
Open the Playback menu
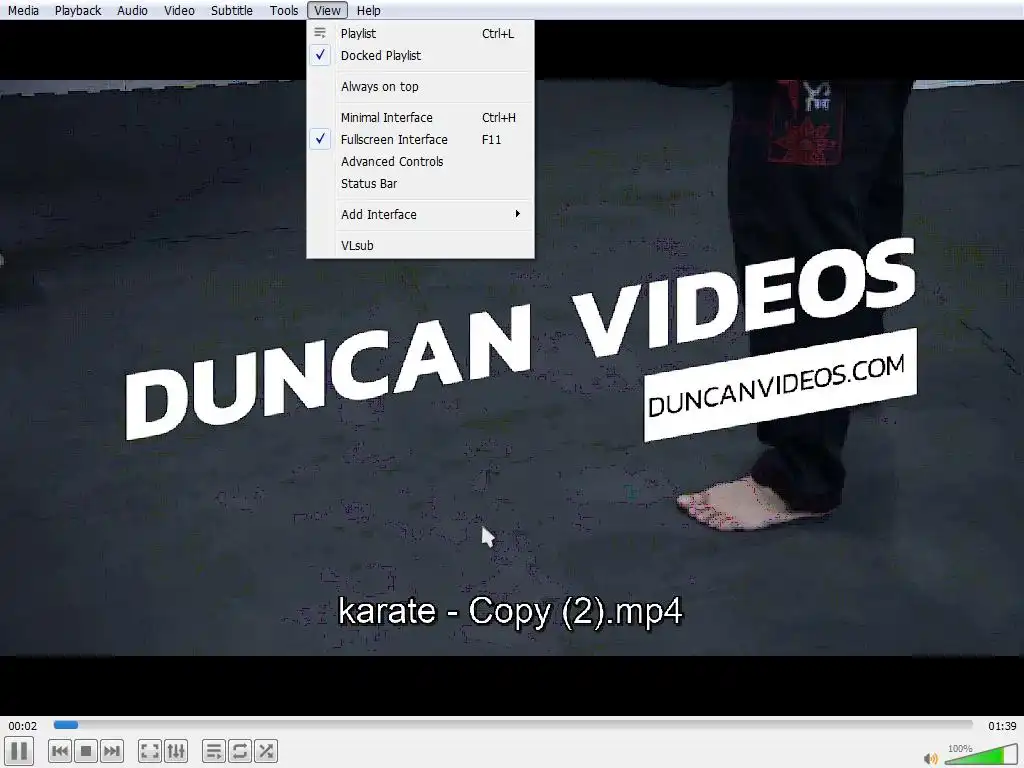coord(78,10)
